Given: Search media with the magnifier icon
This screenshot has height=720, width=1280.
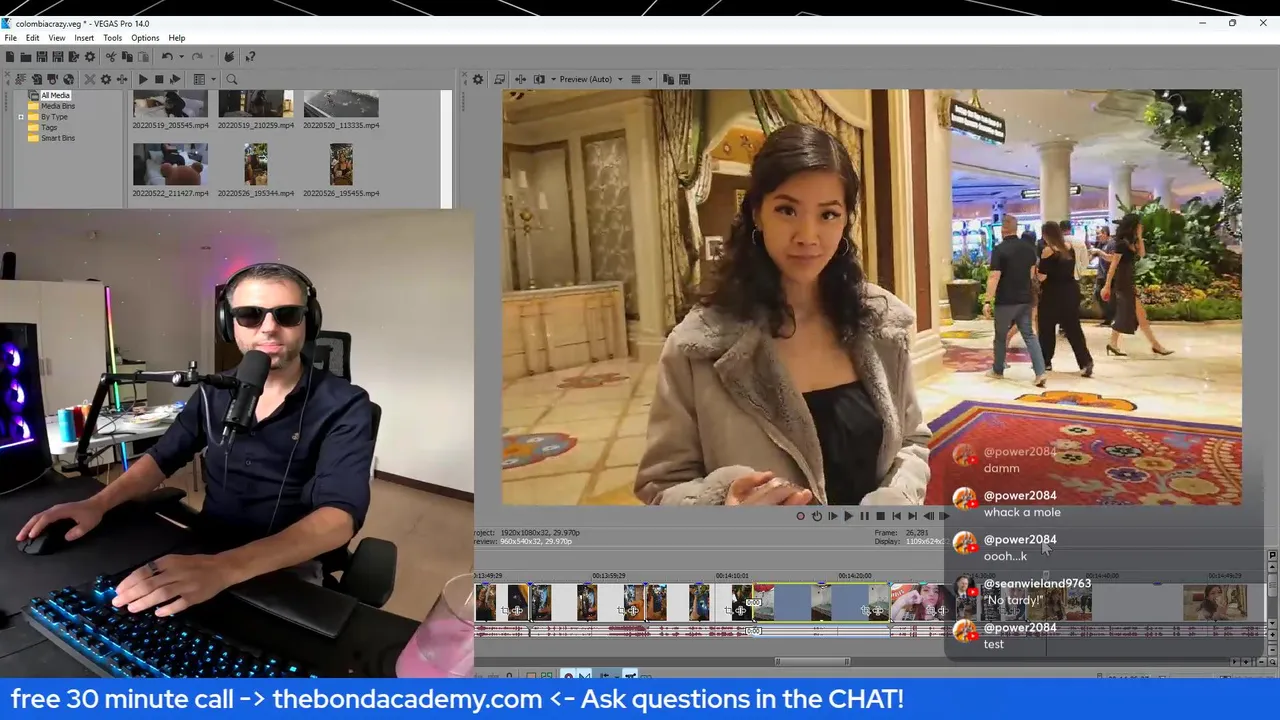Looking at the screenshot, I should 231,79.
